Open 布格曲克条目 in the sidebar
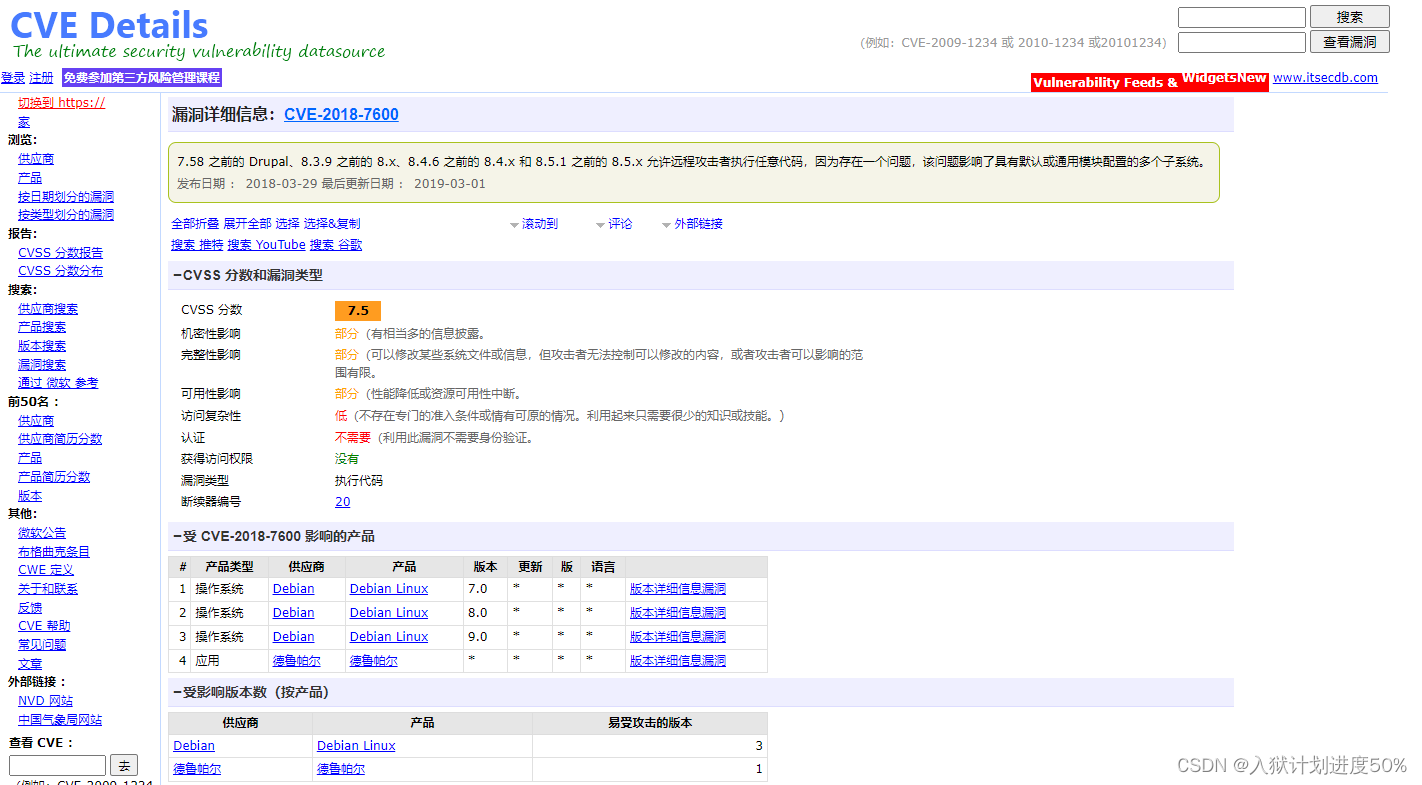Image resolution: width=1422 pixels, height=785 pixels. [x=54, y=552]
